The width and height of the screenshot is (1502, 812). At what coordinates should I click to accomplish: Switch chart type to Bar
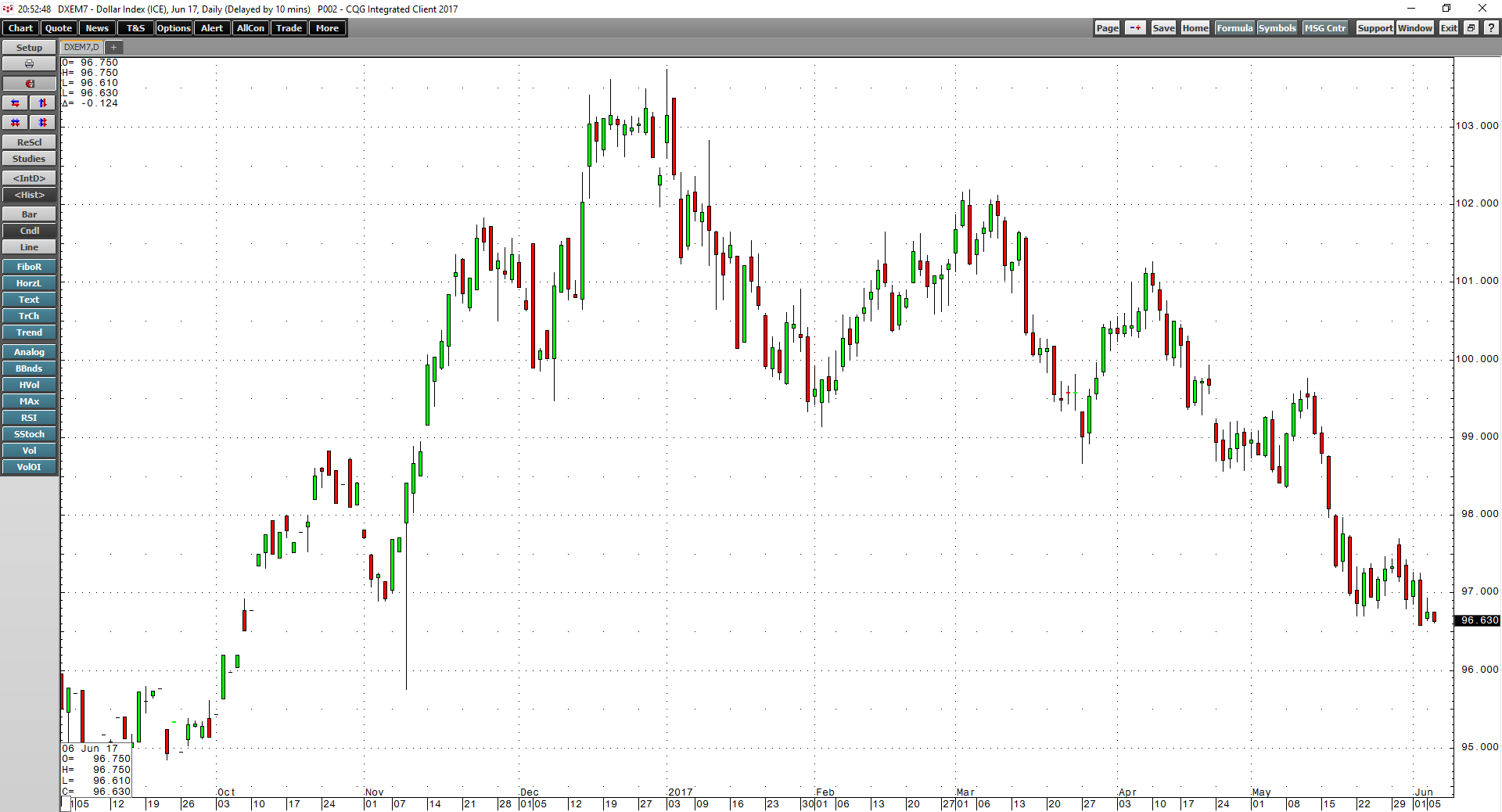(x=29, y=214)
